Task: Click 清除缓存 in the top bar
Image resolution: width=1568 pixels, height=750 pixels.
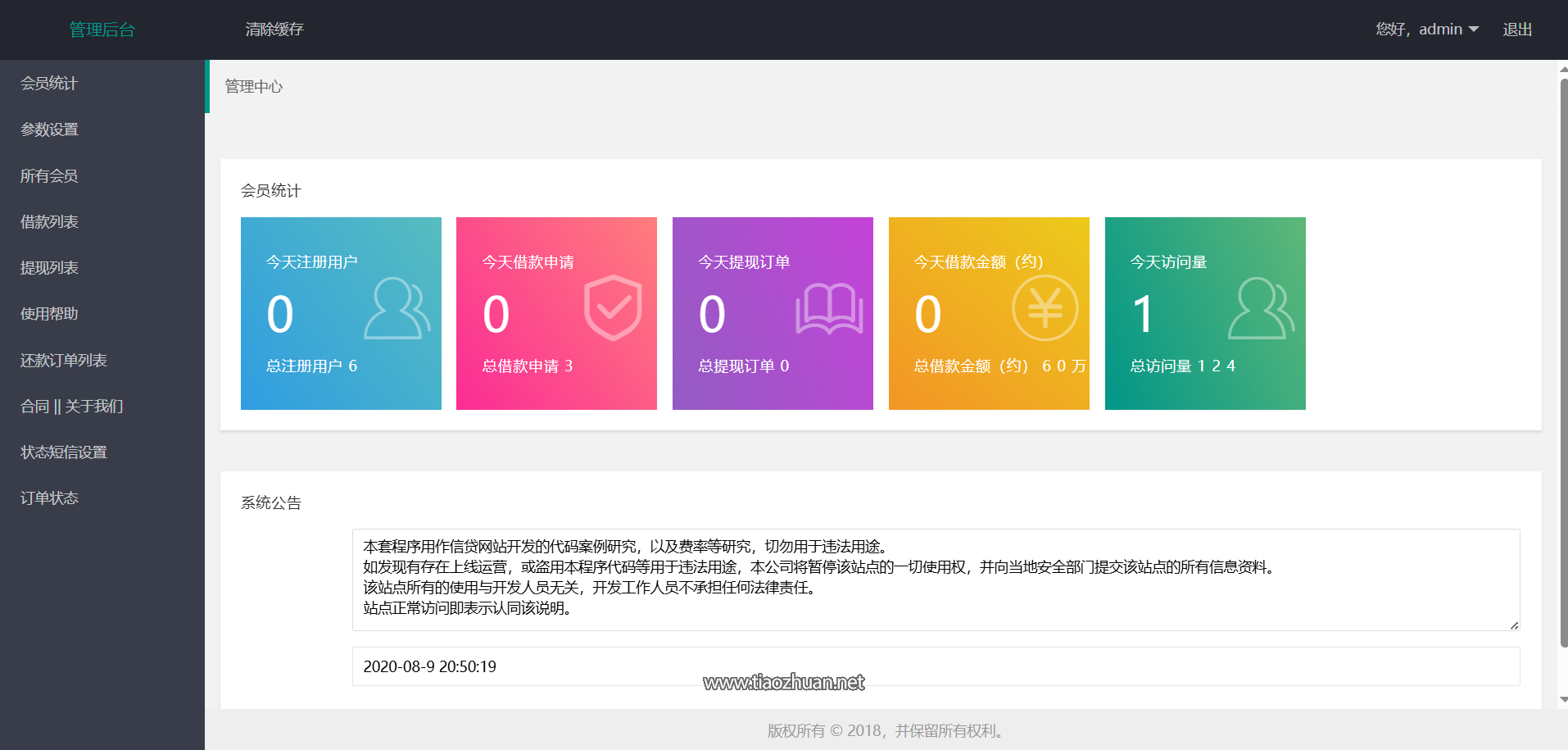Action: [274, 29]
